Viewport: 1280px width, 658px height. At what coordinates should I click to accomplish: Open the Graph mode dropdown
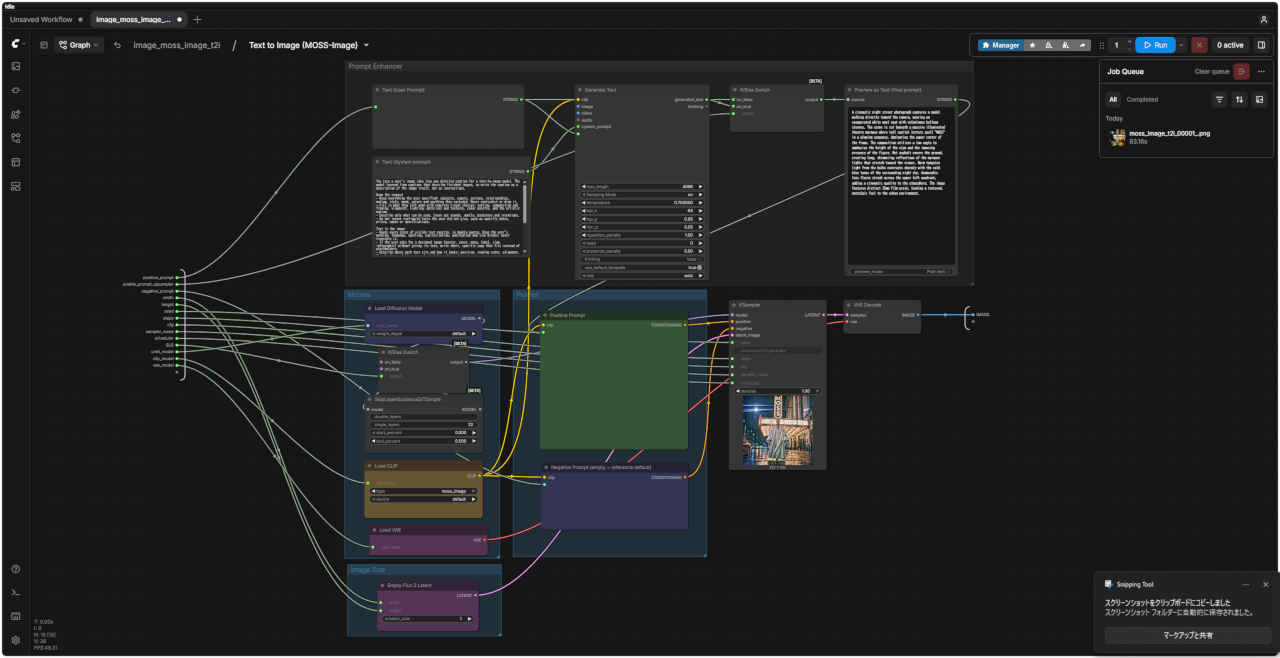[x=79, y=45]
